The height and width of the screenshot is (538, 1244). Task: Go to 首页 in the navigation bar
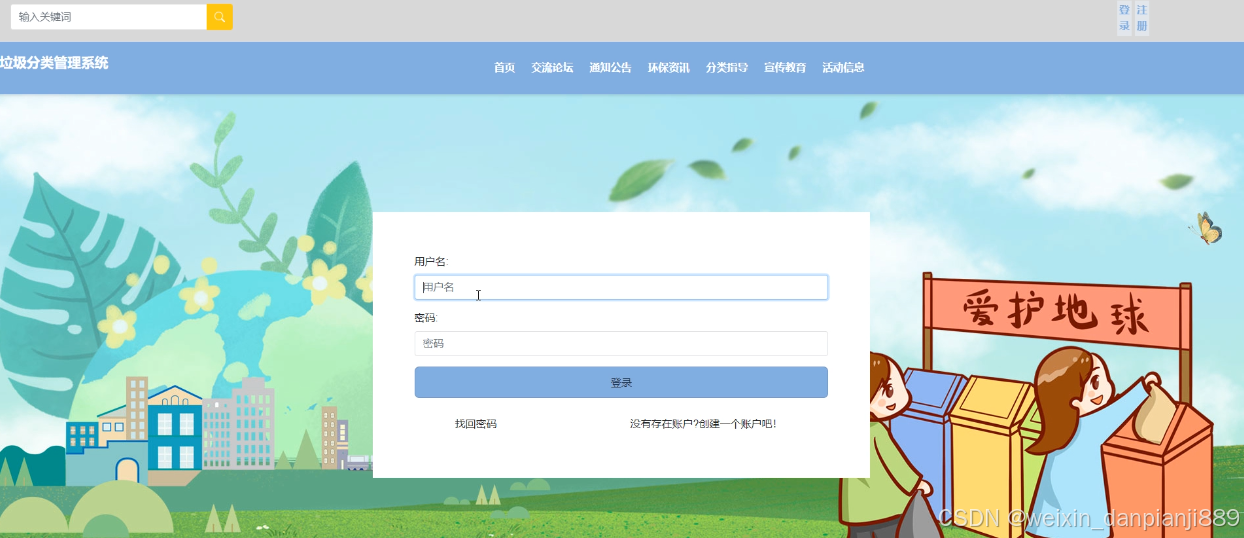coord(504,68)
